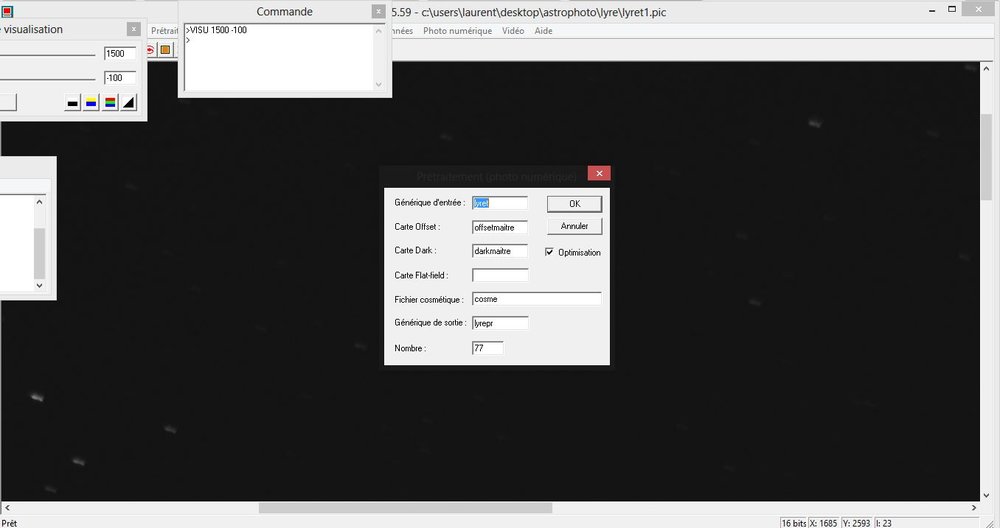Click the Annuler button
The height and width of the screenshot is (528, 1000).
point(575,226)
